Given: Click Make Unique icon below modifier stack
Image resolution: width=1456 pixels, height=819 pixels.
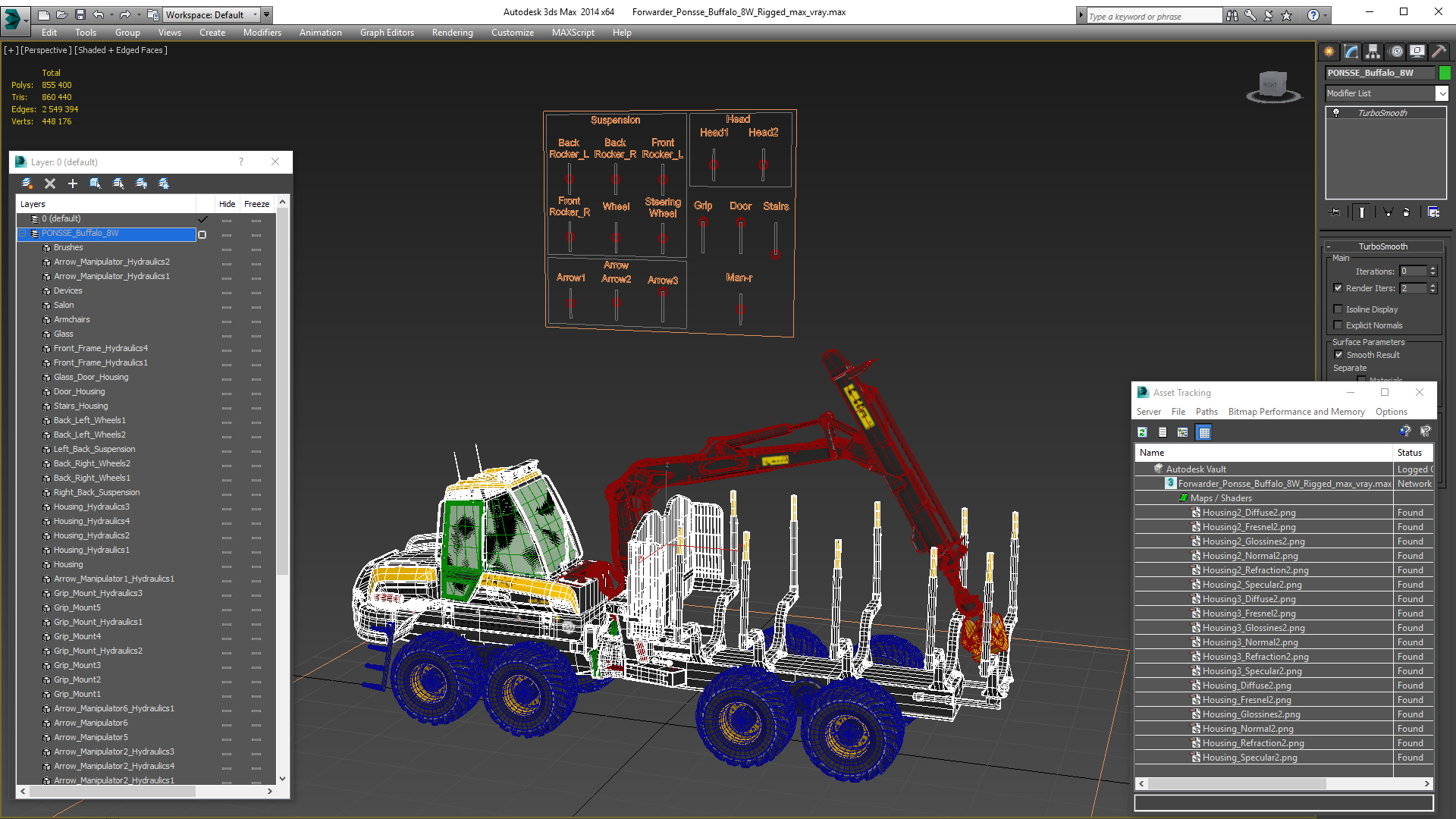Looking at the screenshot, I should pyautogui.click(x=1388, y=212).
